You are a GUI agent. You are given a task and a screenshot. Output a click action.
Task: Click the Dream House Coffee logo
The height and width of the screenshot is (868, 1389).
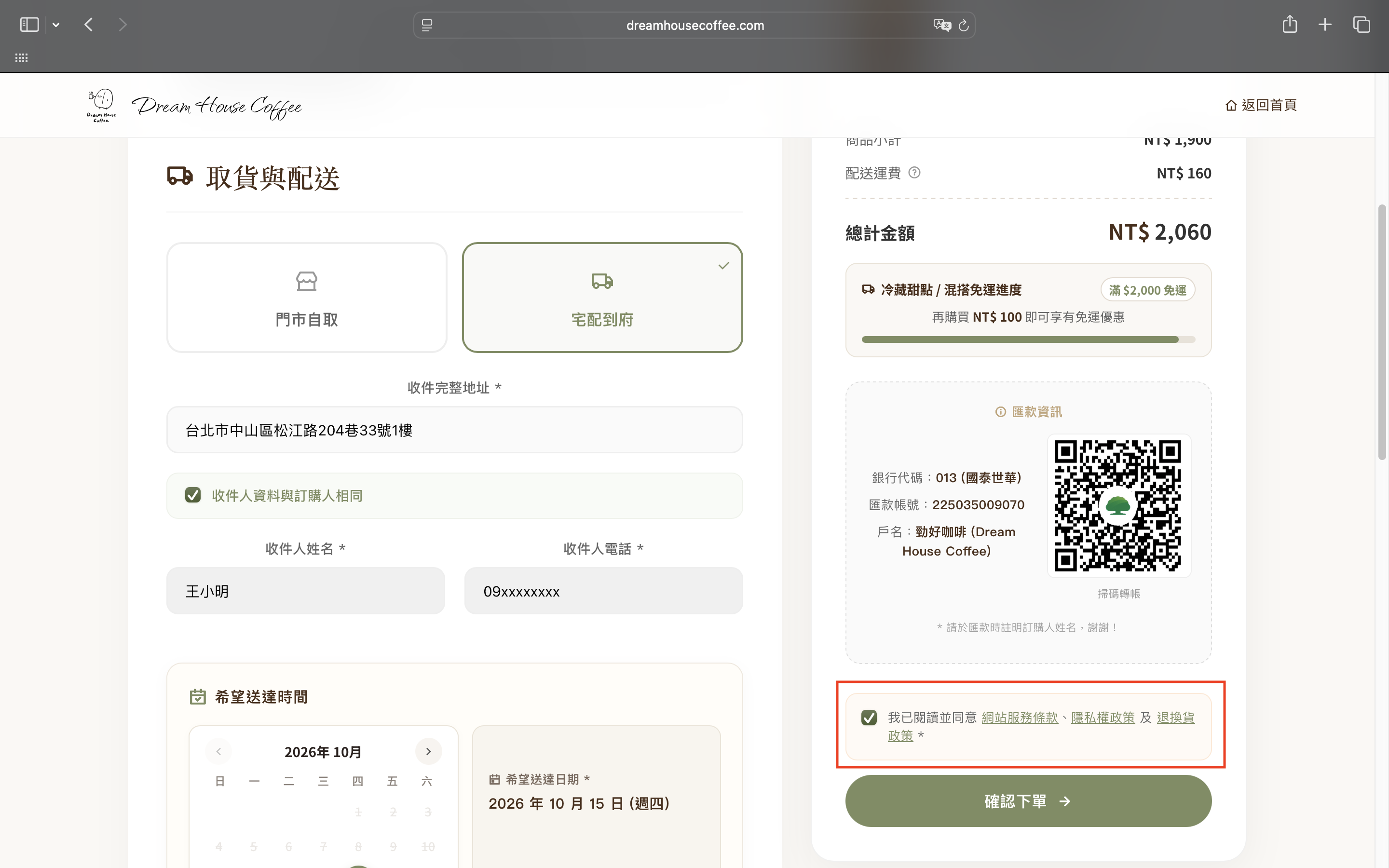(x=194, y=105)
